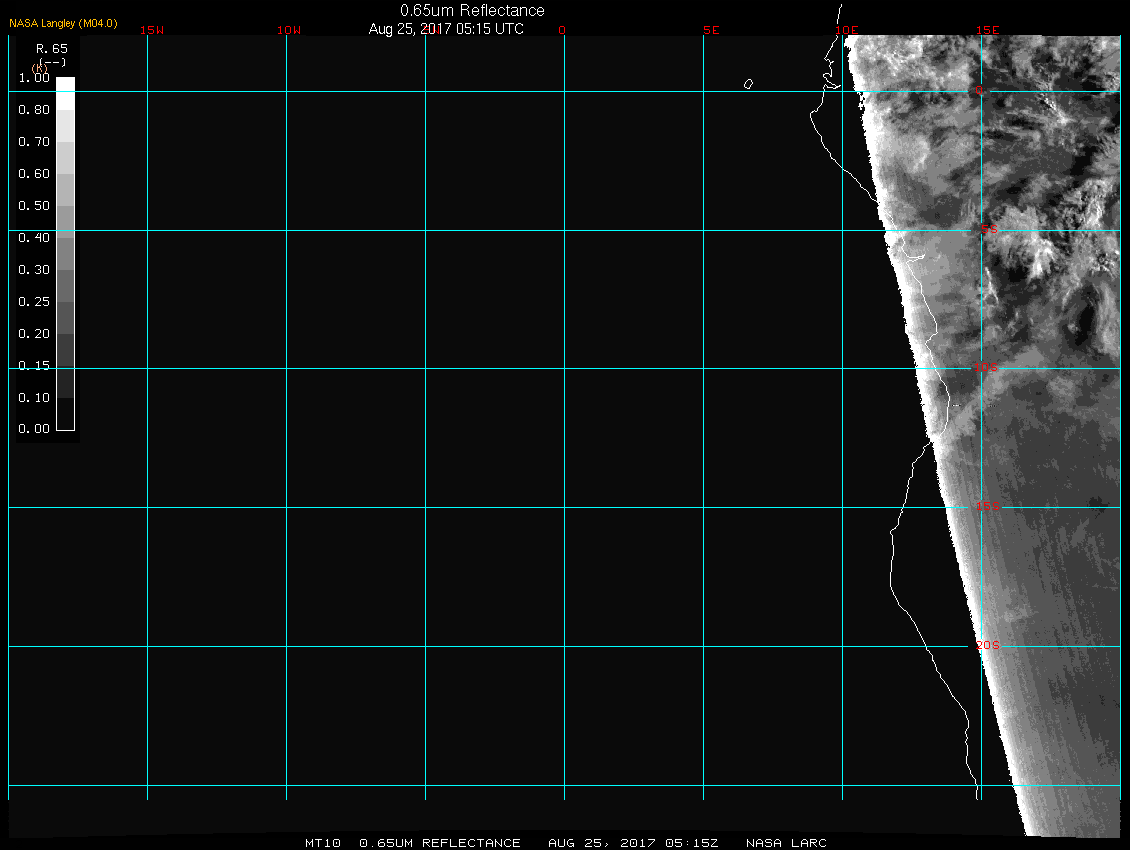1130x850 pixels.
Task: Select the 0.50 value on reflectance legend
Action: (34, 206)
